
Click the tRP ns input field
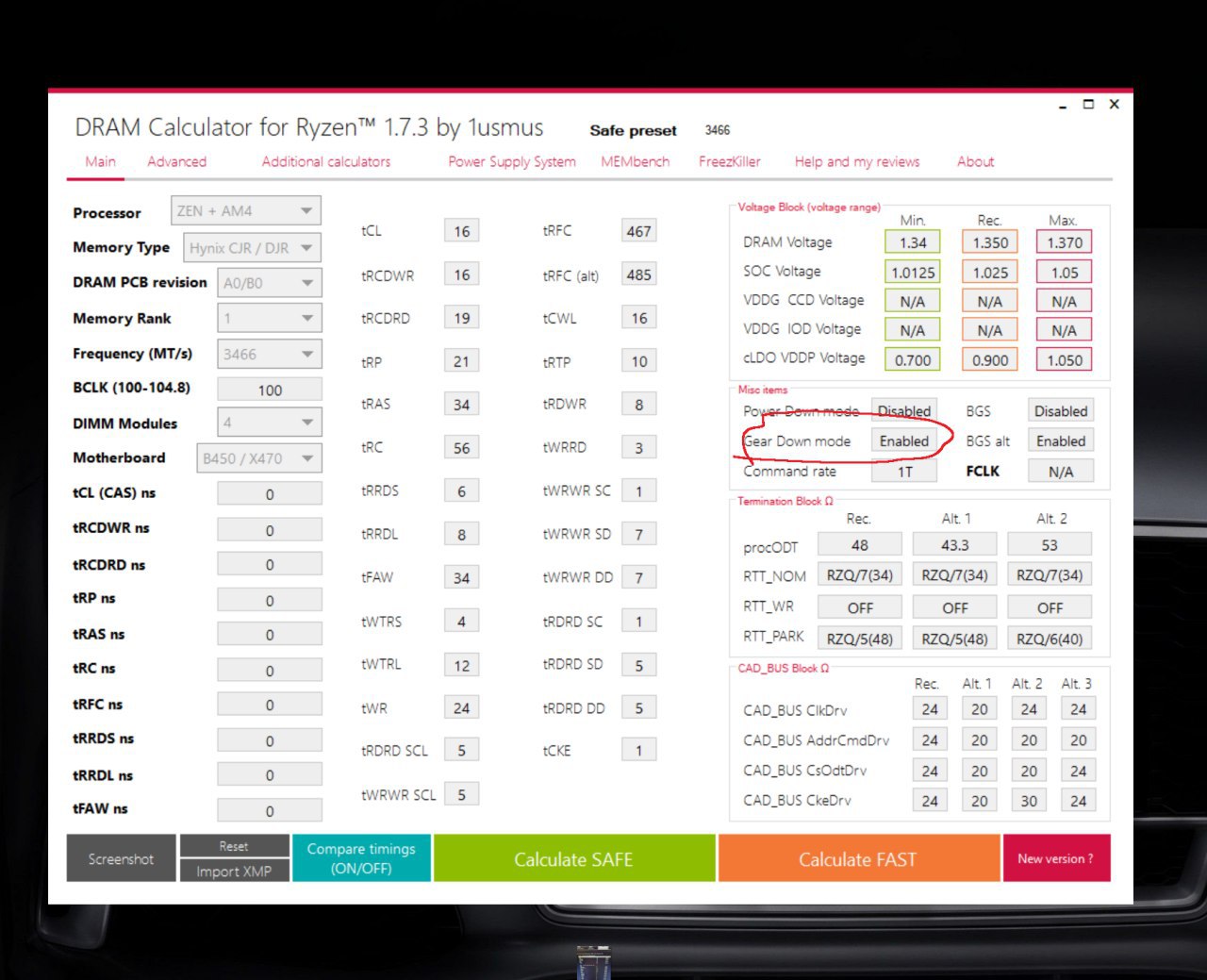270,600
